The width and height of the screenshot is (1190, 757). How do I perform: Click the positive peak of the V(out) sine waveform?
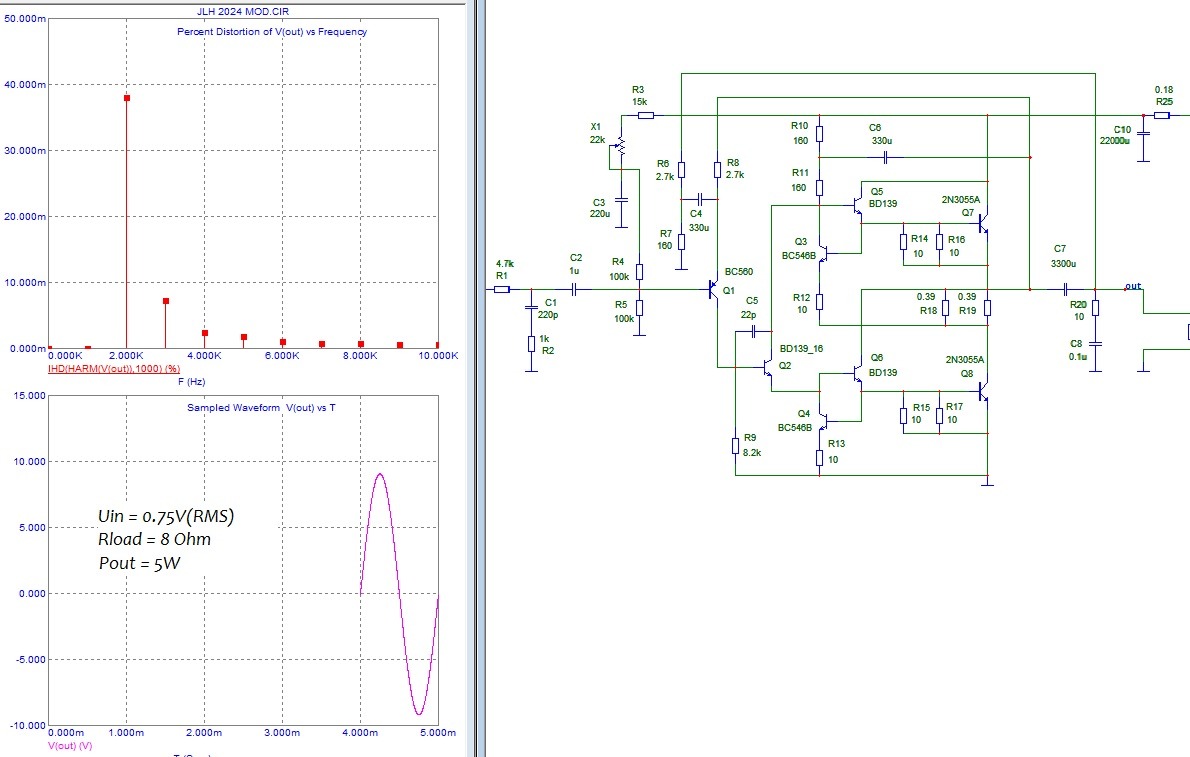click(x=379, y=475)
